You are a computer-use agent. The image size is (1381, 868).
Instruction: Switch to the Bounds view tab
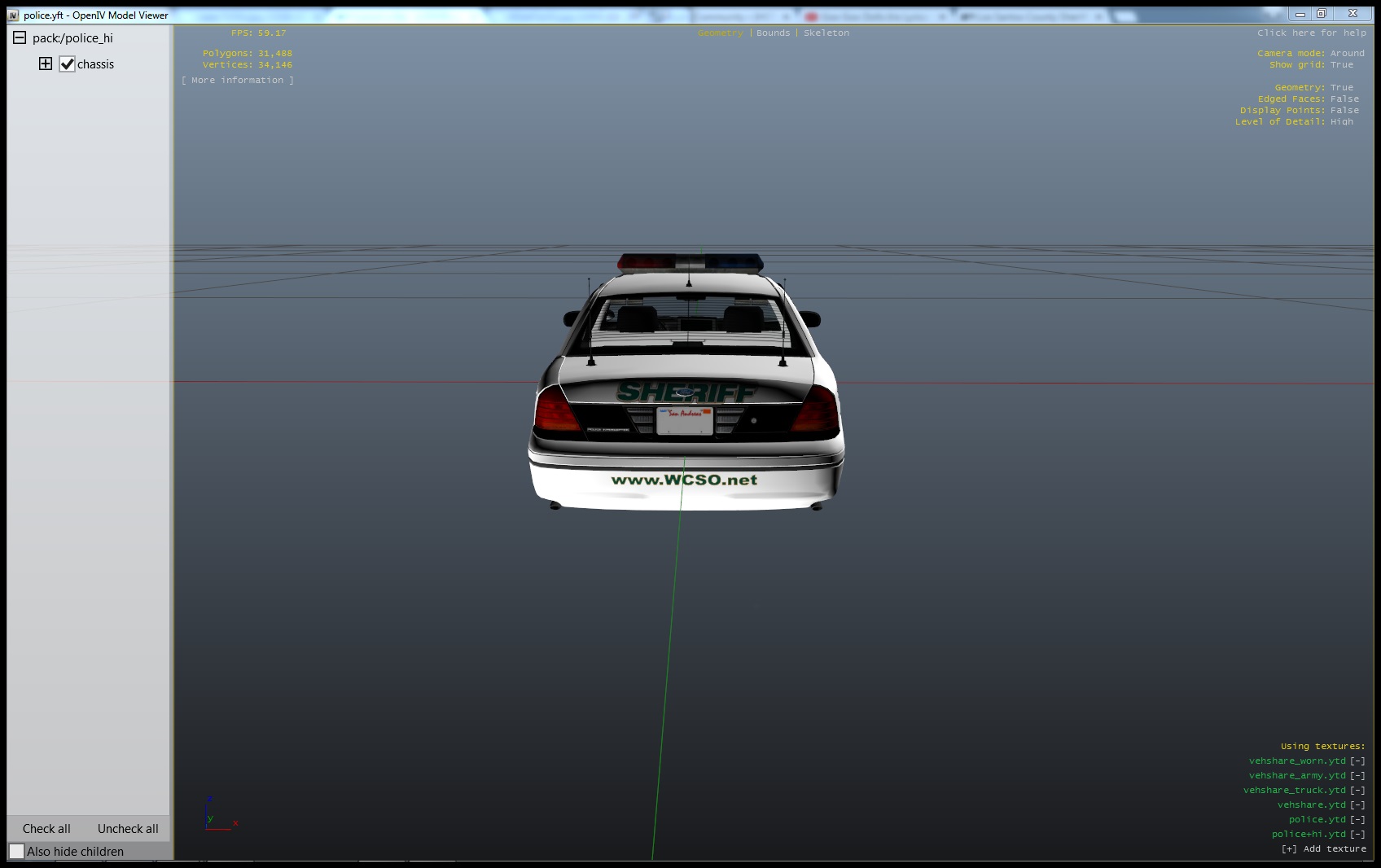773,33
